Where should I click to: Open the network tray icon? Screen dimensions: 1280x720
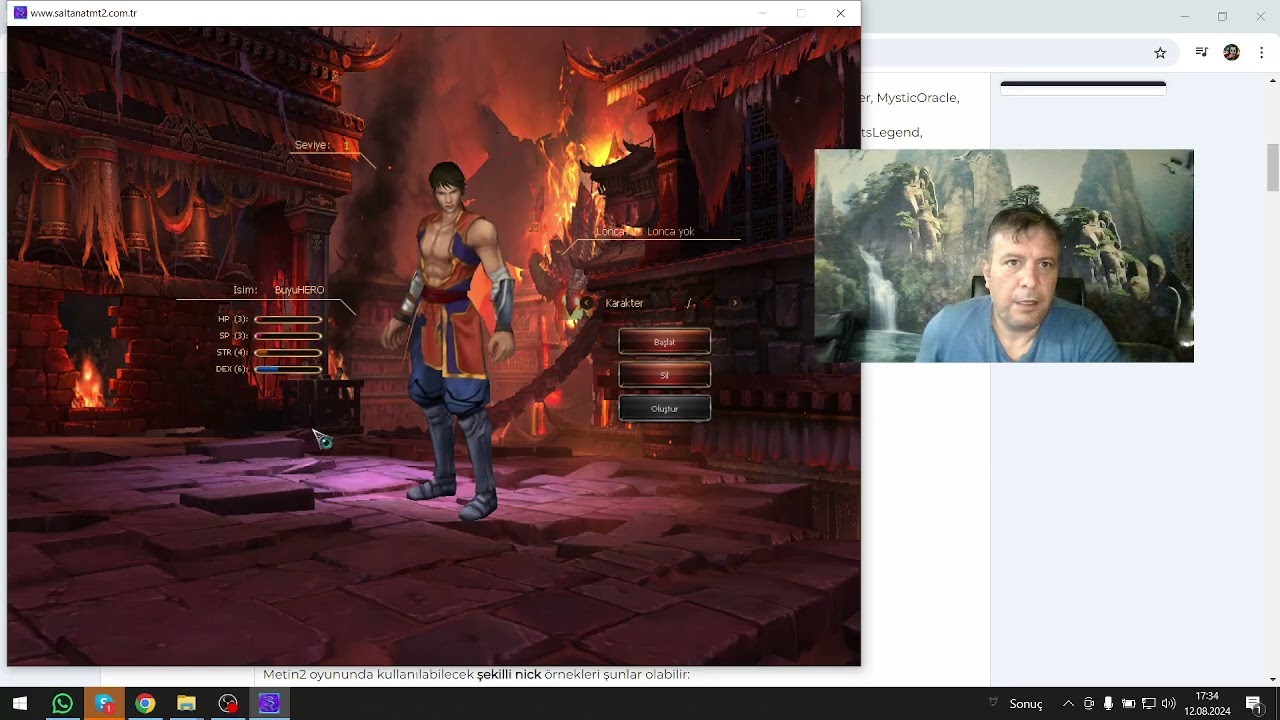[x=1149, y=704]
